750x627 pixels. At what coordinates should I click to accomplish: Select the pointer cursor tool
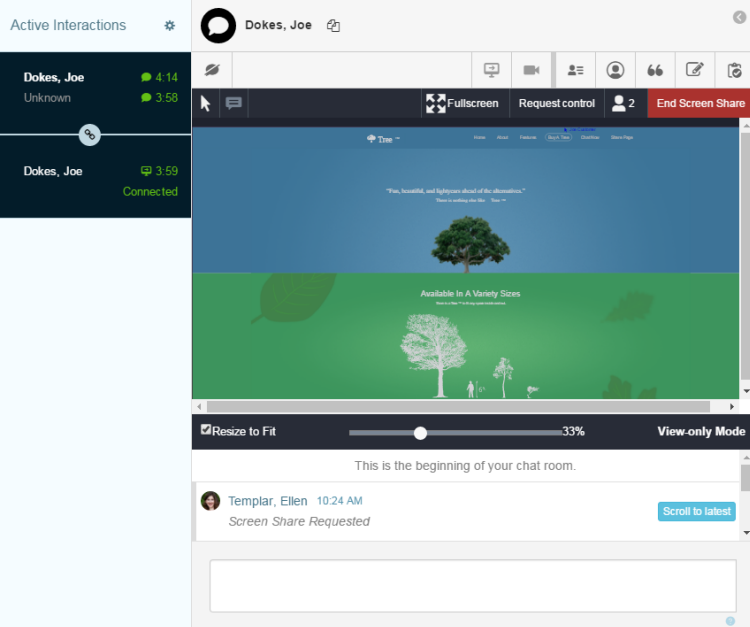pyautogui.click(x=206, y=103)
